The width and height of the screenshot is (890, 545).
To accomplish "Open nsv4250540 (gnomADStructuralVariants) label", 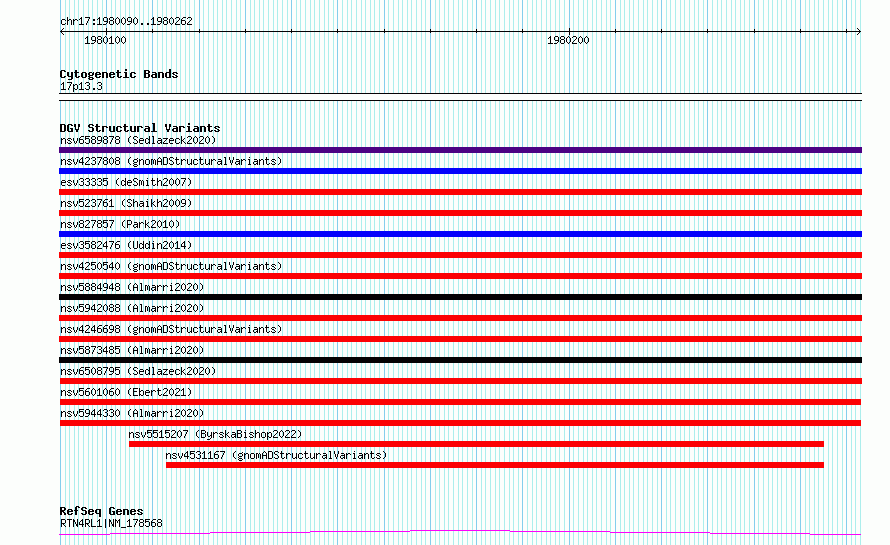I will tap(171, 266).
